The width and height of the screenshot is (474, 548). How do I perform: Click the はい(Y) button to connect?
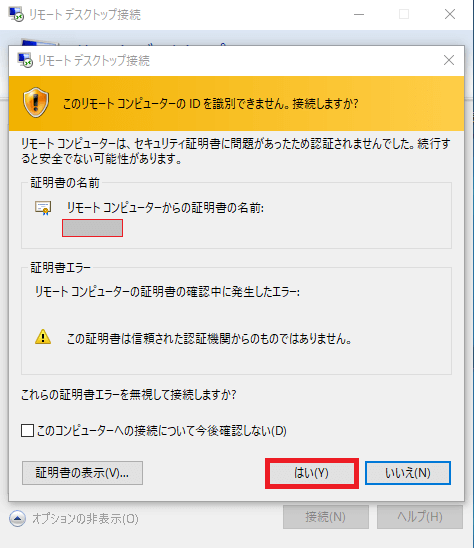pyautogui.click(x=311, y=473)
